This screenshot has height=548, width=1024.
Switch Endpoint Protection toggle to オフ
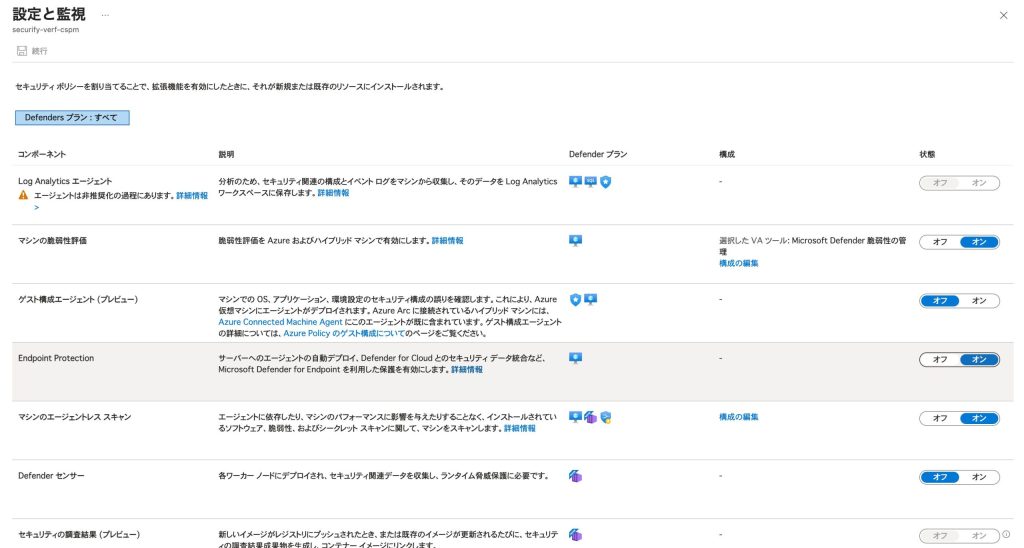tap(939, 359)
